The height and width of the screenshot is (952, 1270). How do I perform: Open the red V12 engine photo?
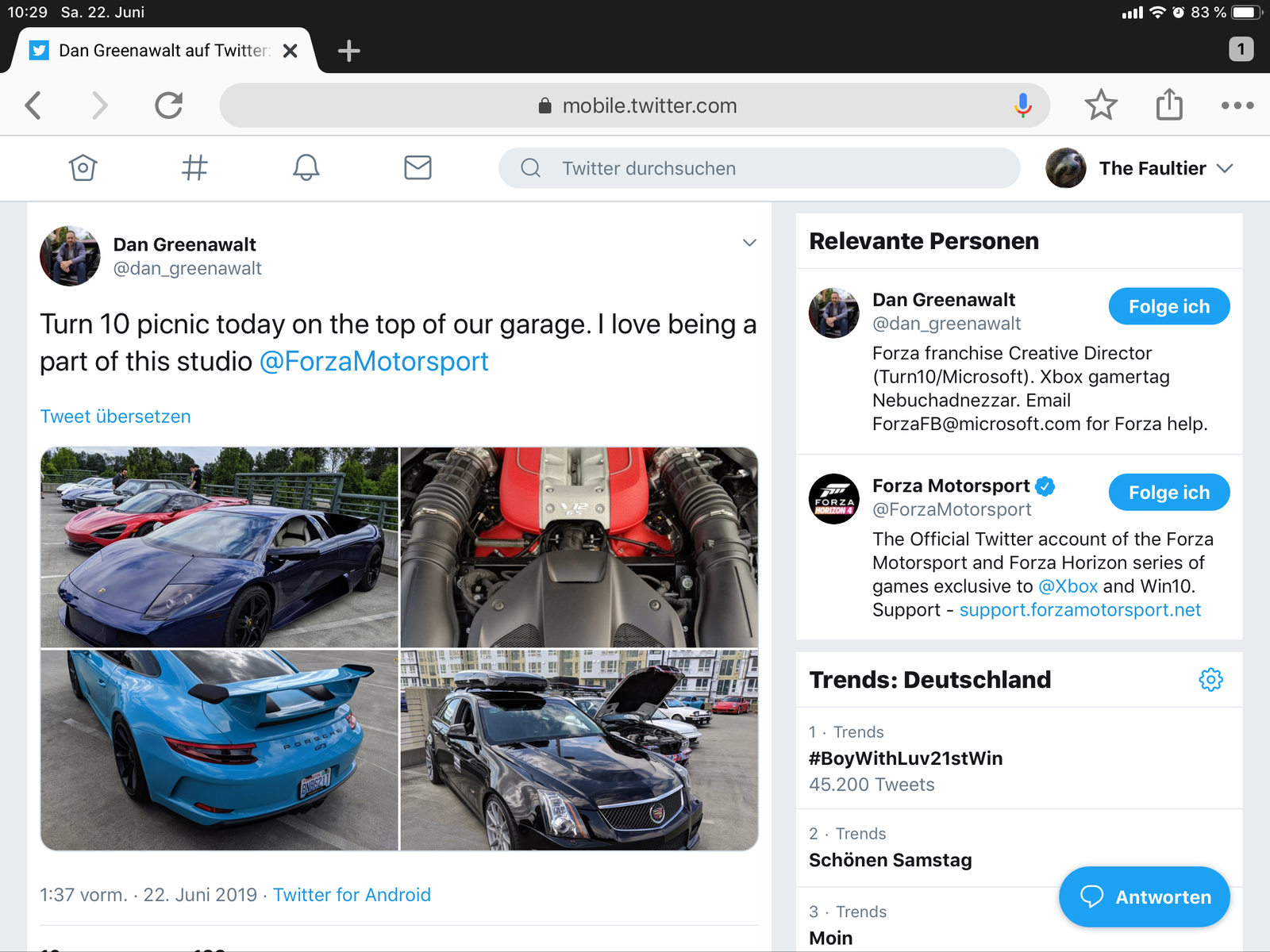click(579, 547)
